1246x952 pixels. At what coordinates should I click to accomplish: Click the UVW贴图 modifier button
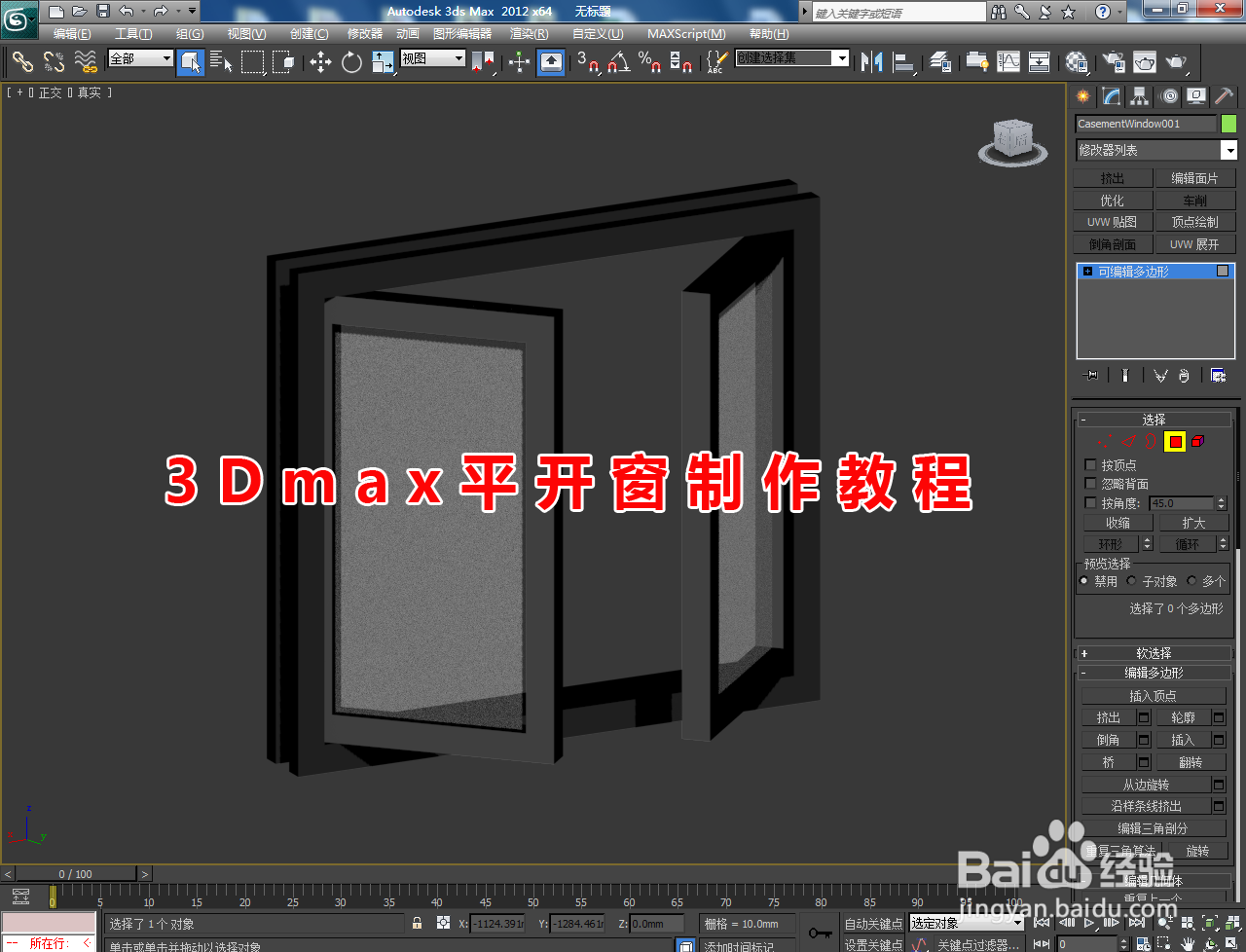[x=1111, y=221]
